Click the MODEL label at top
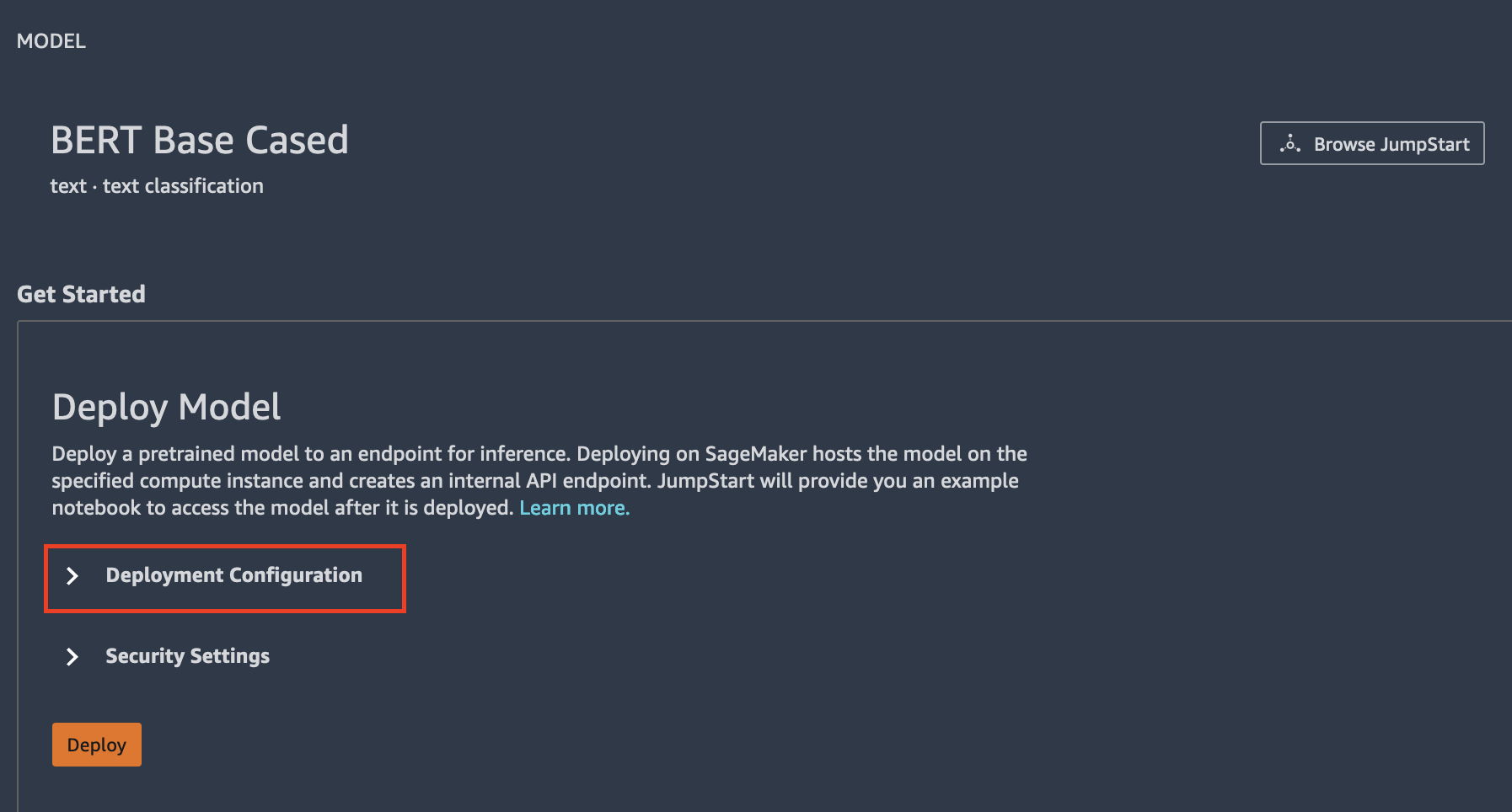The image size is (1512, 812). coord(51,41)
